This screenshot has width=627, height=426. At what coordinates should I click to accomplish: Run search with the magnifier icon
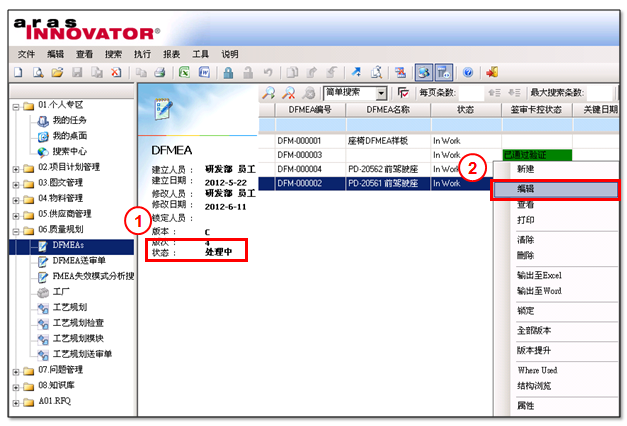tap(268, 93)
